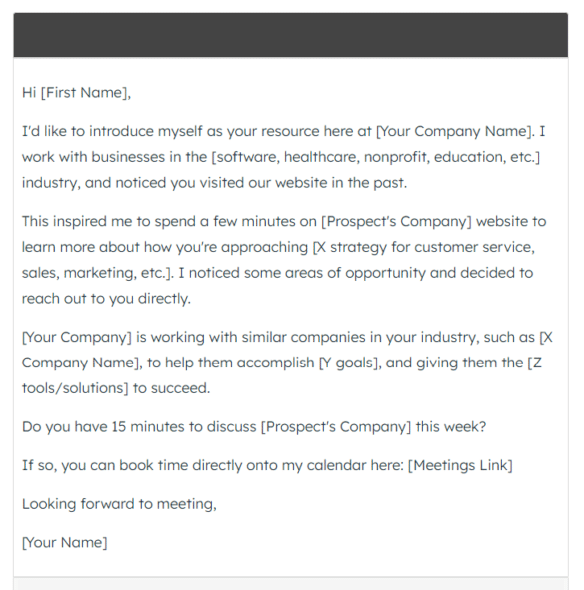Screen dimensions: 584x590
Task: Click the 'Looking forward to meeting,' closing line
Action: [119, 504]
